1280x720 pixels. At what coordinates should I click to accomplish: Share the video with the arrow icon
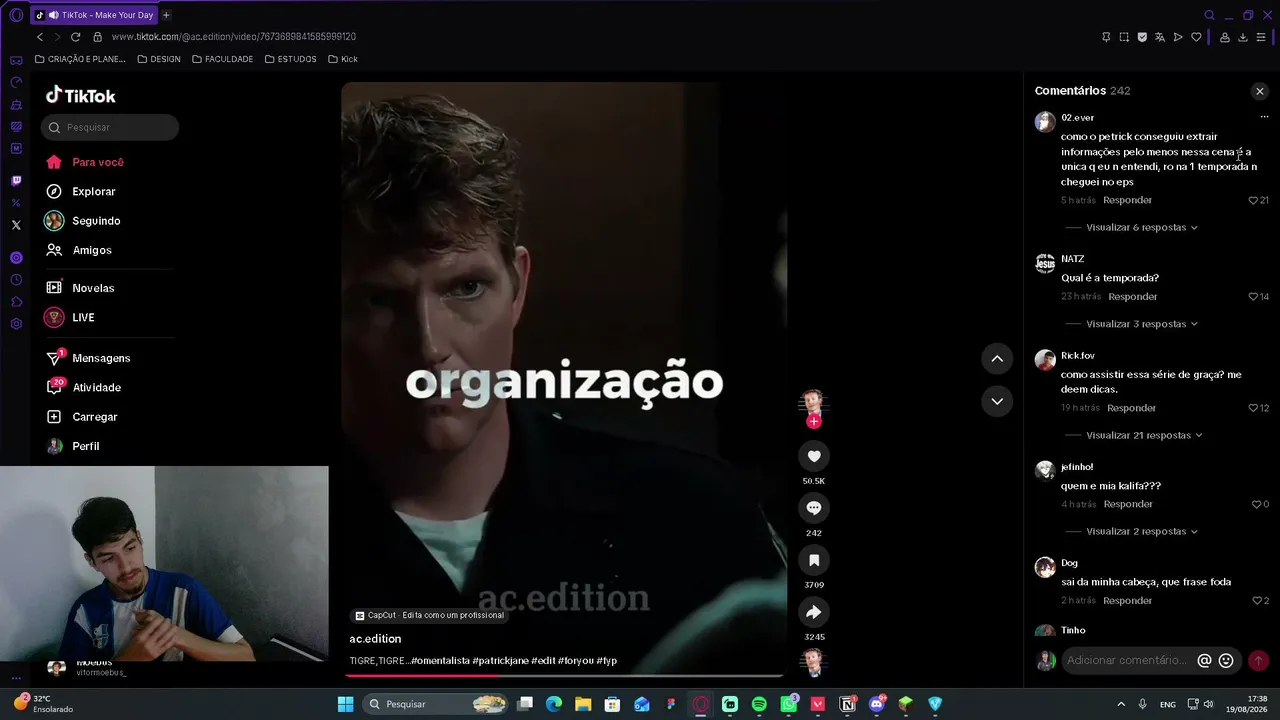click(x=814, y=612)
